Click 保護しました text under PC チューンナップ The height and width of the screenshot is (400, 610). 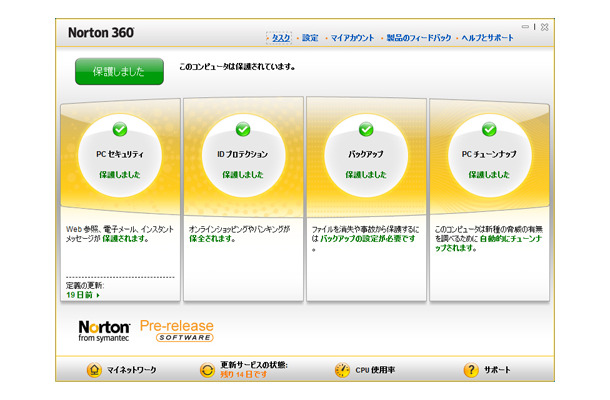tap(489, 175)
